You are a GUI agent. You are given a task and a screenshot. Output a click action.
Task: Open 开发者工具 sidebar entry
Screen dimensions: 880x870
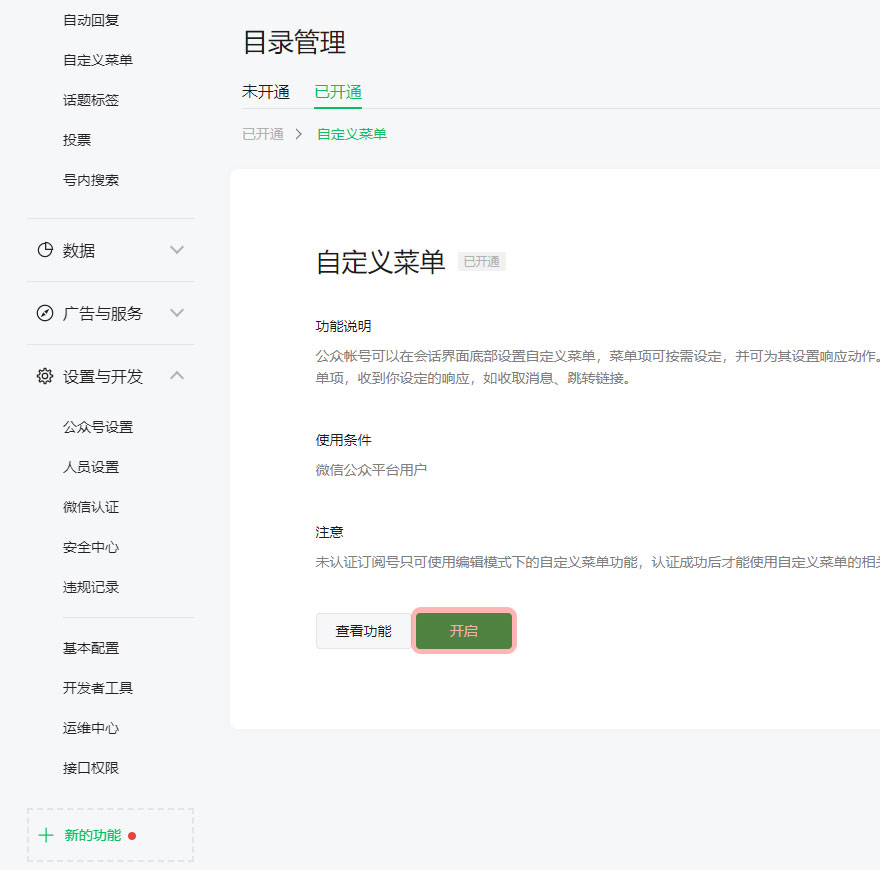click(x=98, y=688)
